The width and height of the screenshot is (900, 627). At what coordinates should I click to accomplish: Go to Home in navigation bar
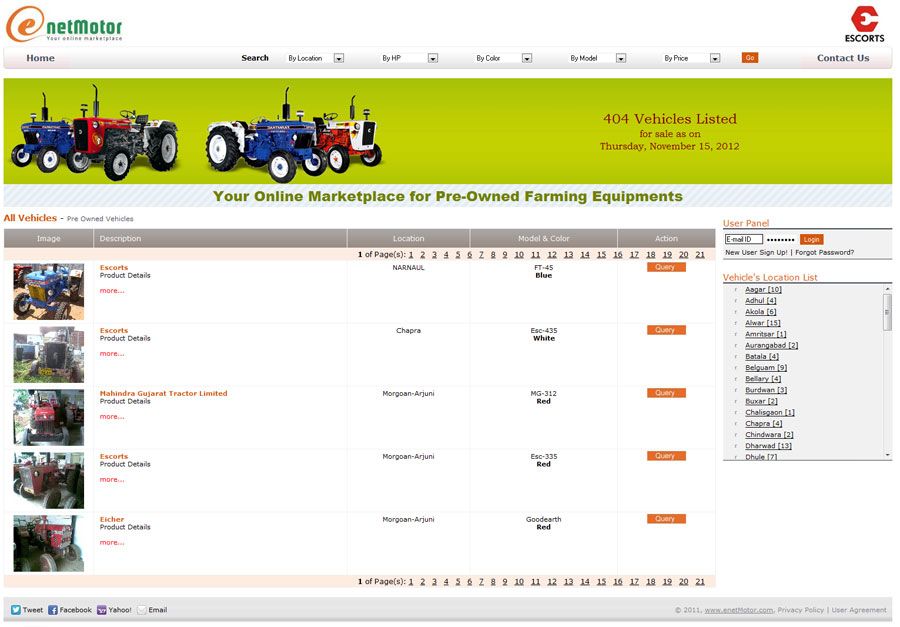(x=40, y=58)
